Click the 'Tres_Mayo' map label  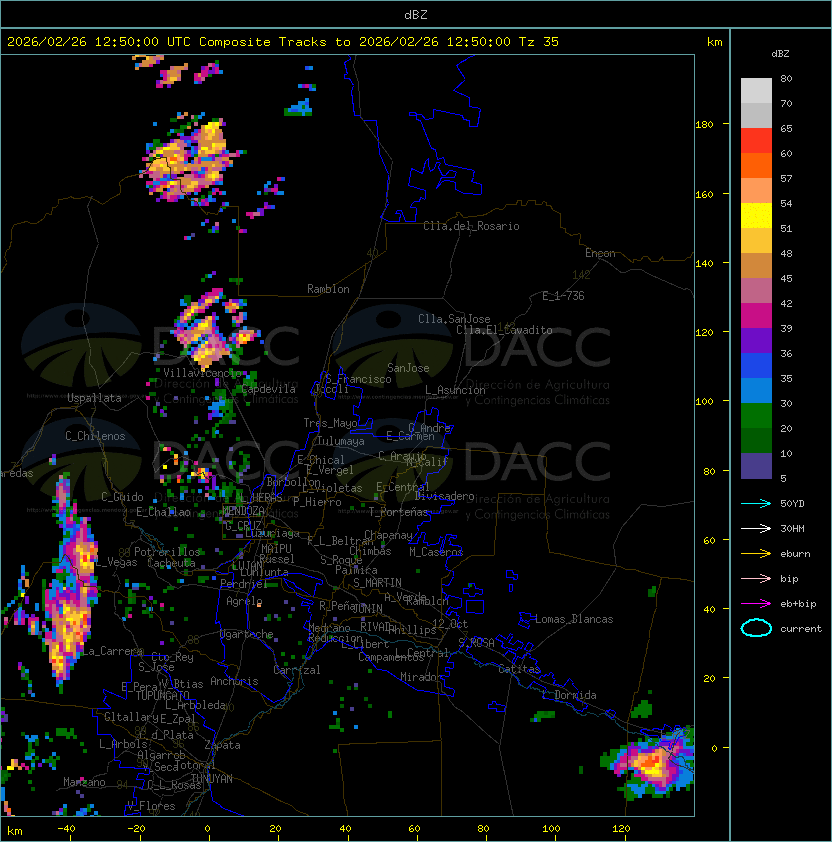tap(330, 423)
